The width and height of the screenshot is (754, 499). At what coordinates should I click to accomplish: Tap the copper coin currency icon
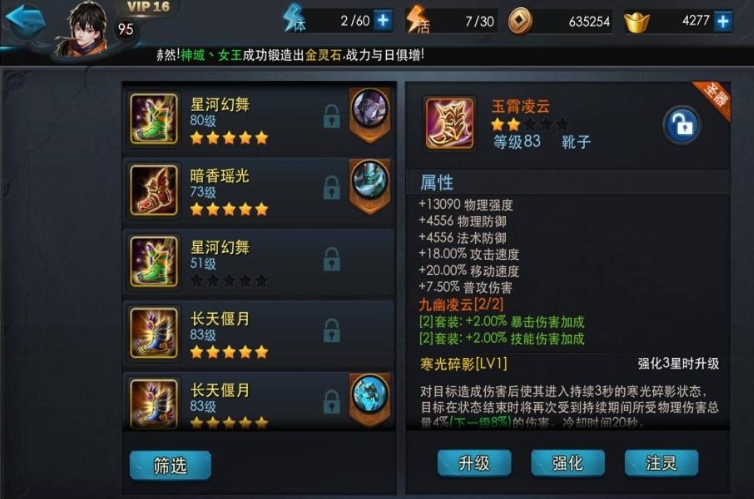[x=520, y=21]
